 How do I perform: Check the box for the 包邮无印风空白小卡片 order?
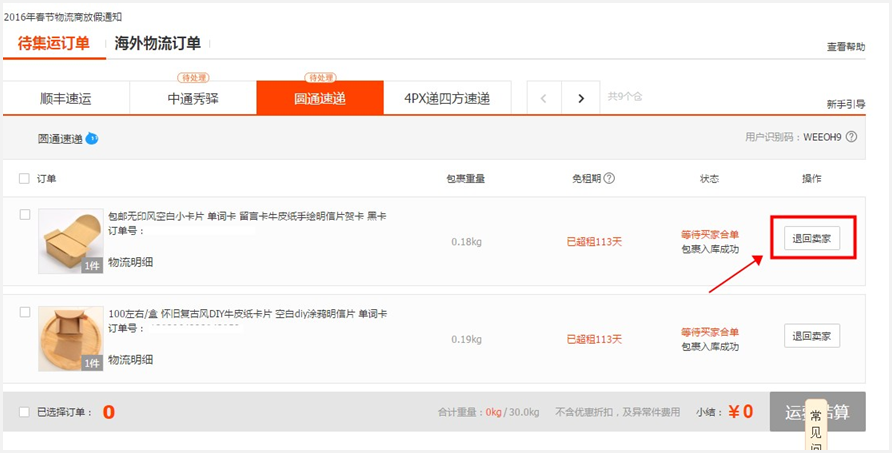coord(24,215)
